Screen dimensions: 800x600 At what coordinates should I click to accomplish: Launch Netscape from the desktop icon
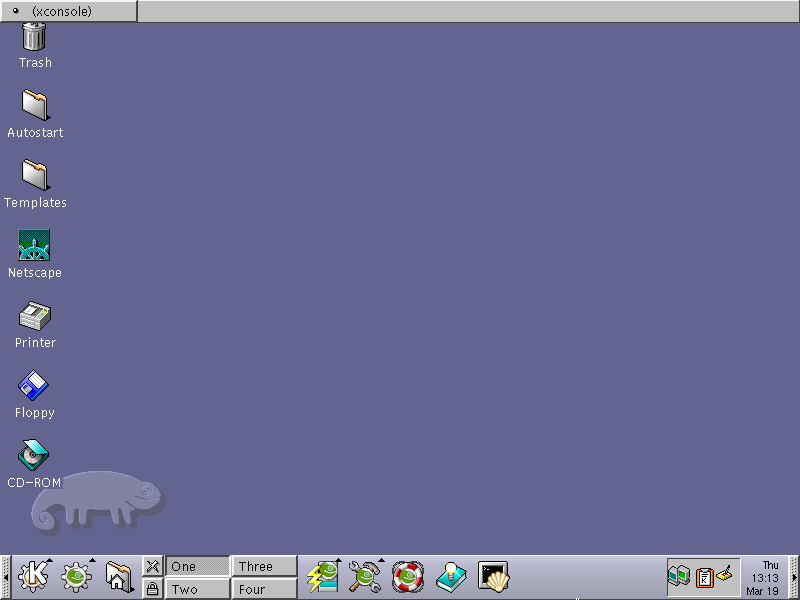pos(34,245)
